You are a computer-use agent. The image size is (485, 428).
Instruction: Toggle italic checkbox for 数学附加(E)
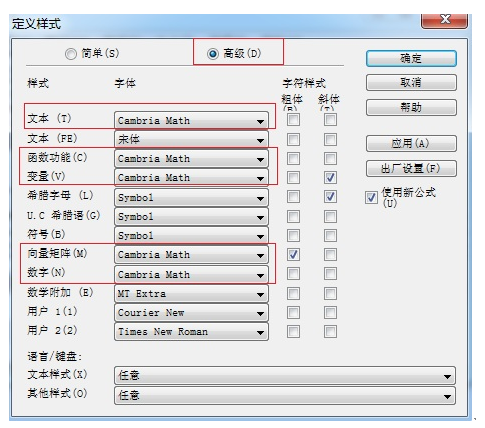coord(330,294)
